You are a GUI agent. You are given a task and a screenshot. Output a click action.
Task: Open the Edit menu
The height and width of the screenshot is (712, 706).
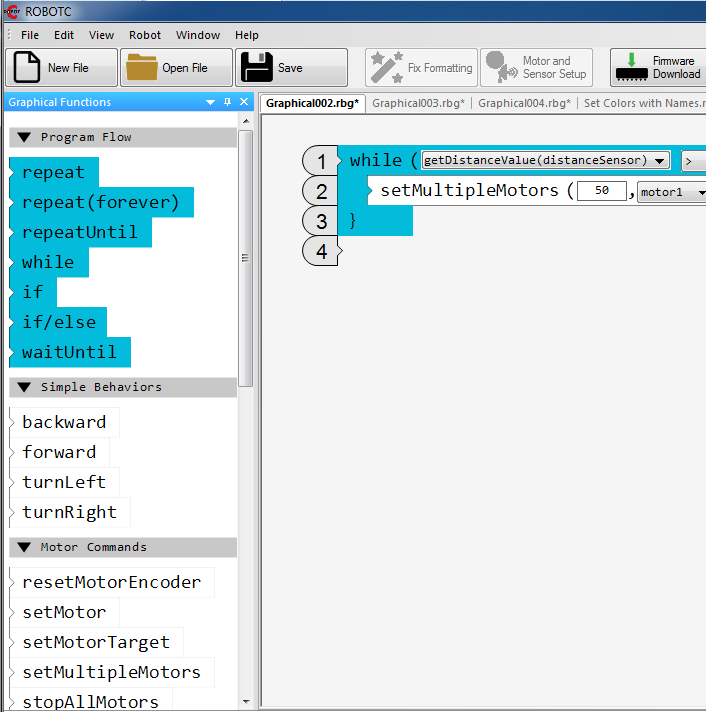click(64, 35)
